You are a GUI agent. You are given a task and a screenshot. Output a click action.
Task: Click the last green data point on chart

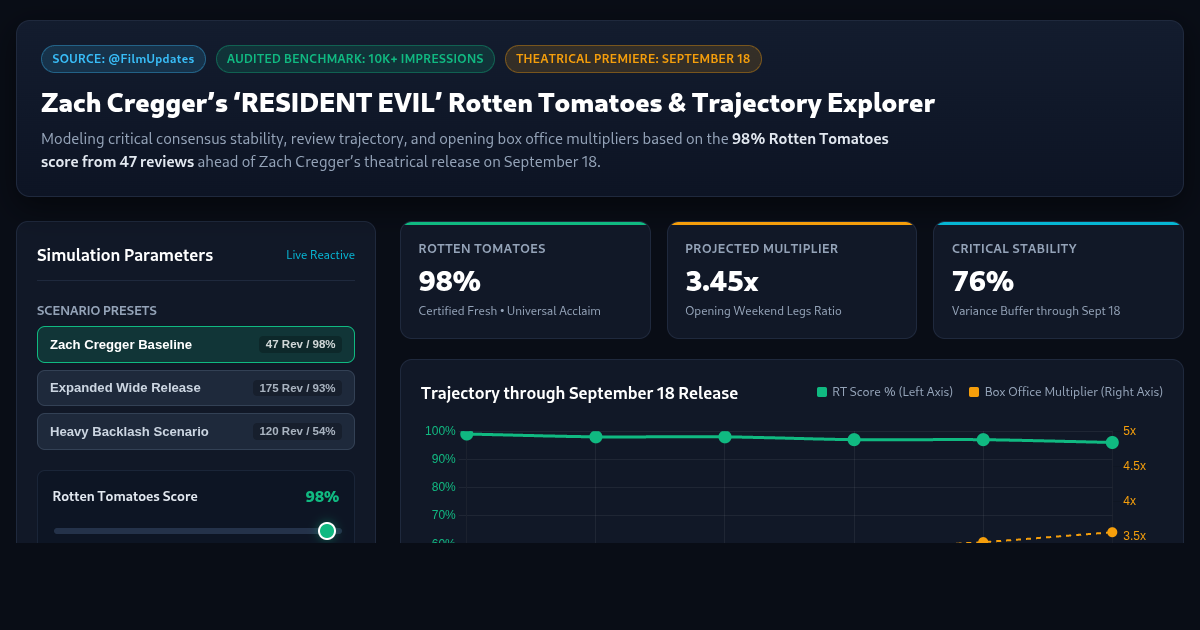[1112, 442]
